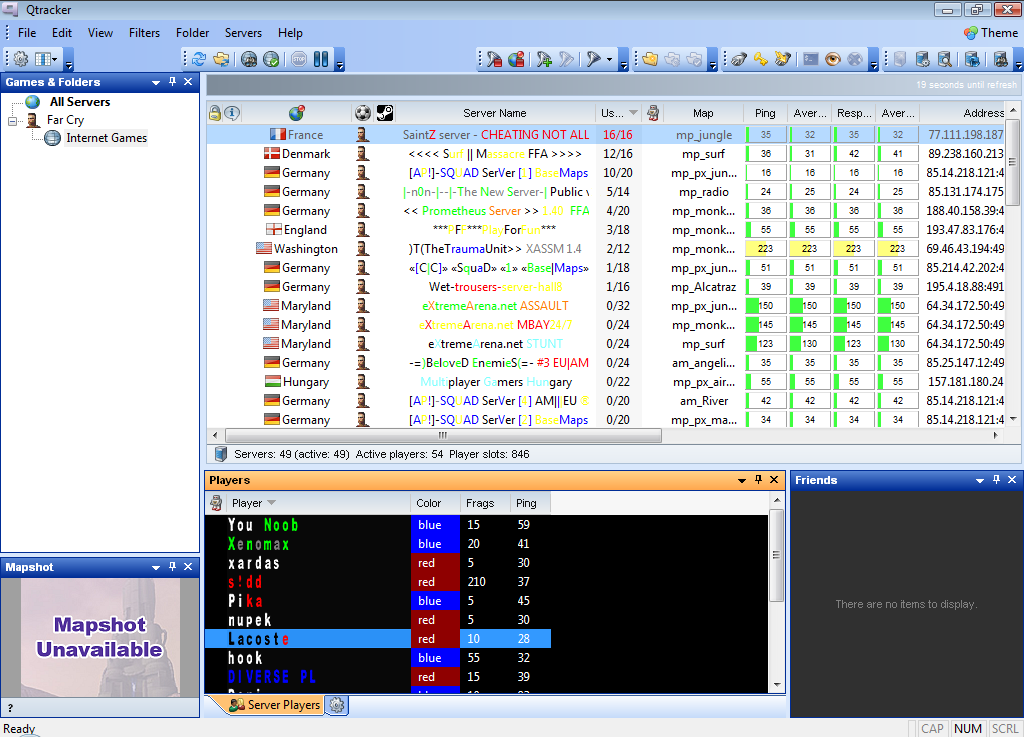Toggle pin on the Players panel
This screenshot has height=737, width=1024.
[x=758, y=479]
